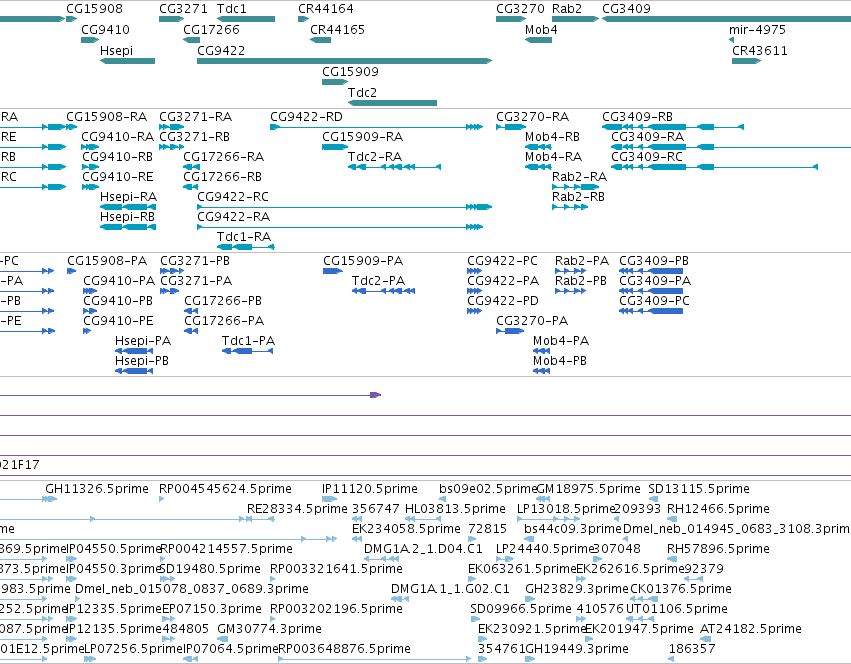Click EST AT24182.5prime label

(751, 629)
